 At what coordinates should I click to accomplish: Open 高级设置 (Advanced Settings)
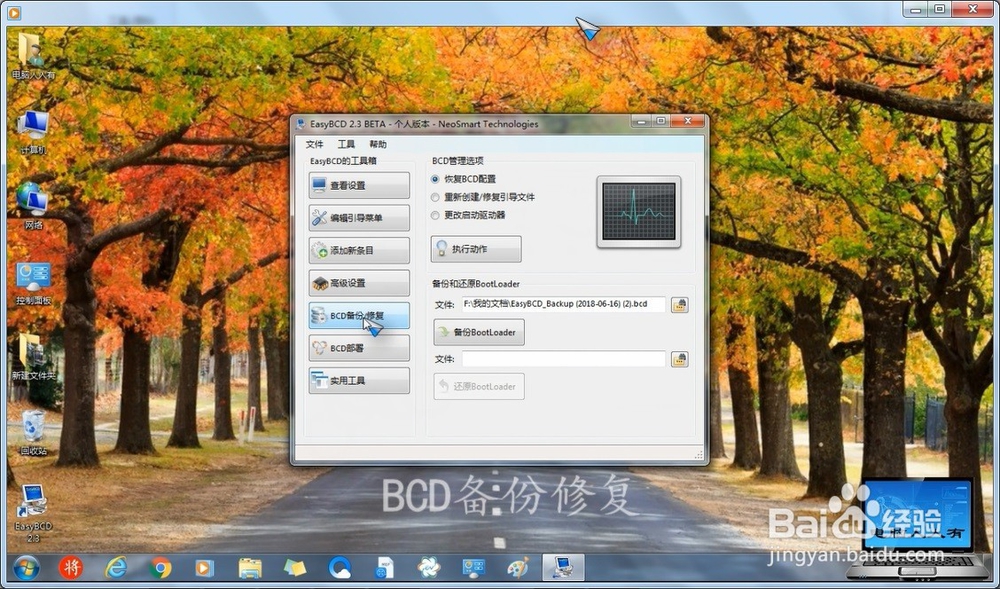359,283
